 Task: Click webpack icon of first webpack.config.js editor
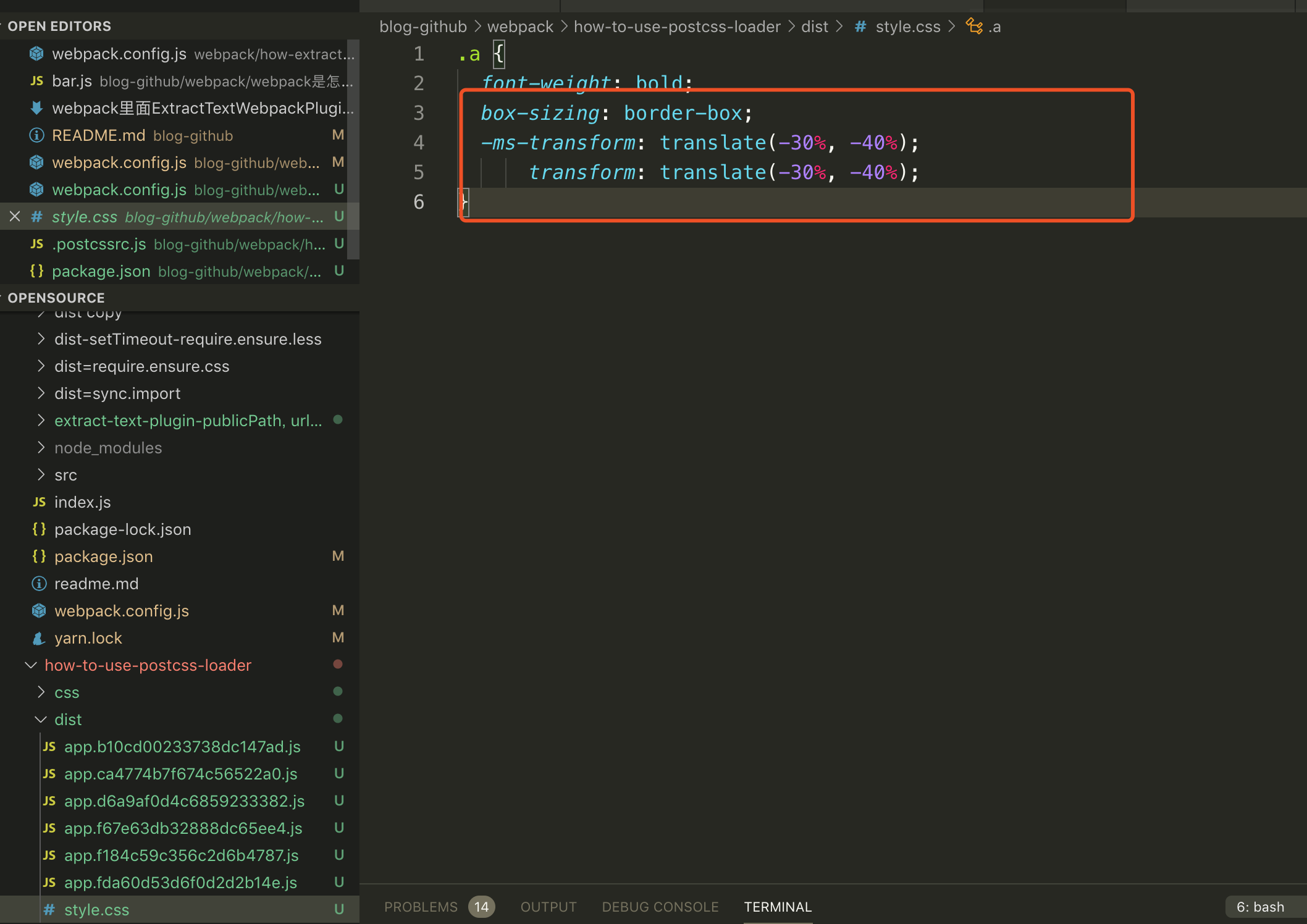(x=36, y=54)
